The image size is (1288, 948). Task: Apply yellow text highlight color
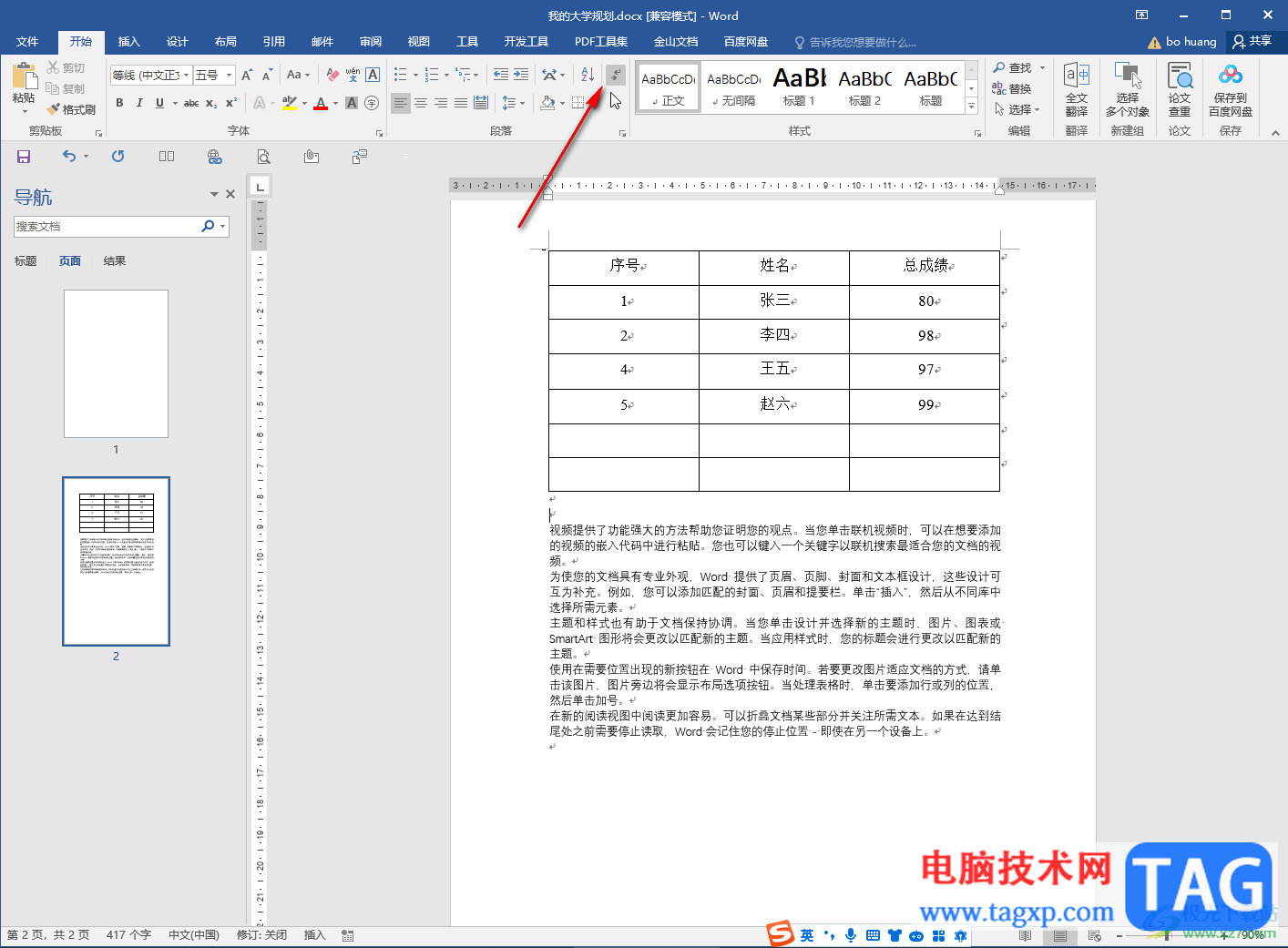tap(290, 104)
